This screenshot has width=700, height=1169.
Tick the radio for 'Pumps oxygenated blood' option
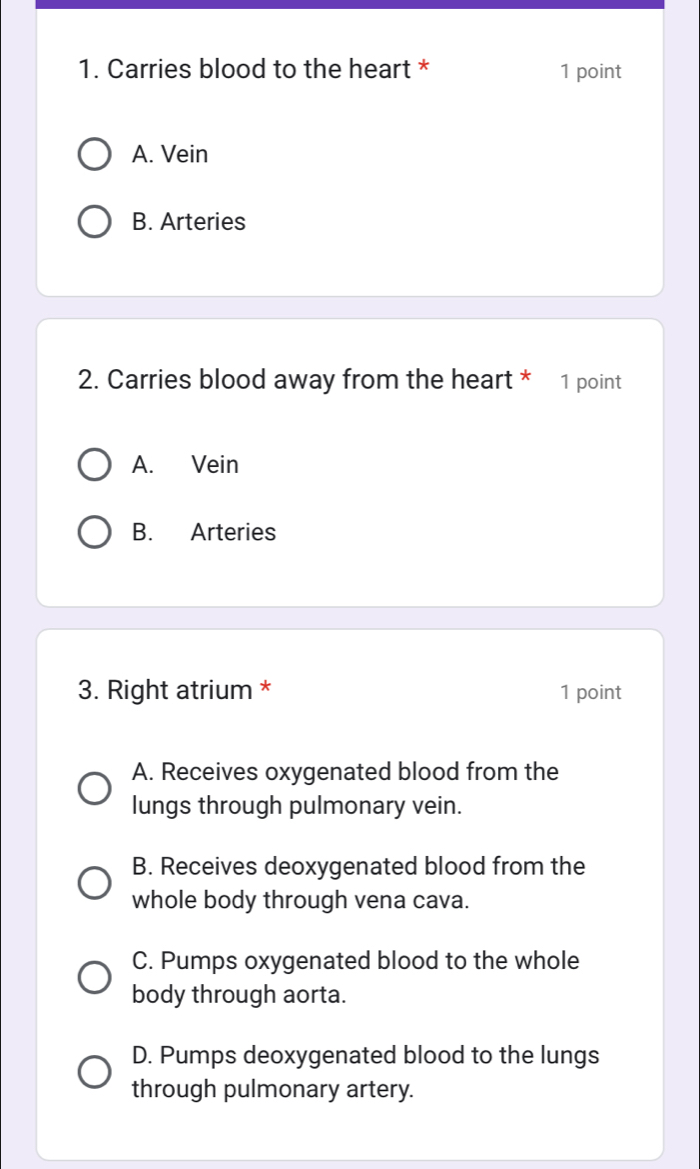click(x=95, y=977)
